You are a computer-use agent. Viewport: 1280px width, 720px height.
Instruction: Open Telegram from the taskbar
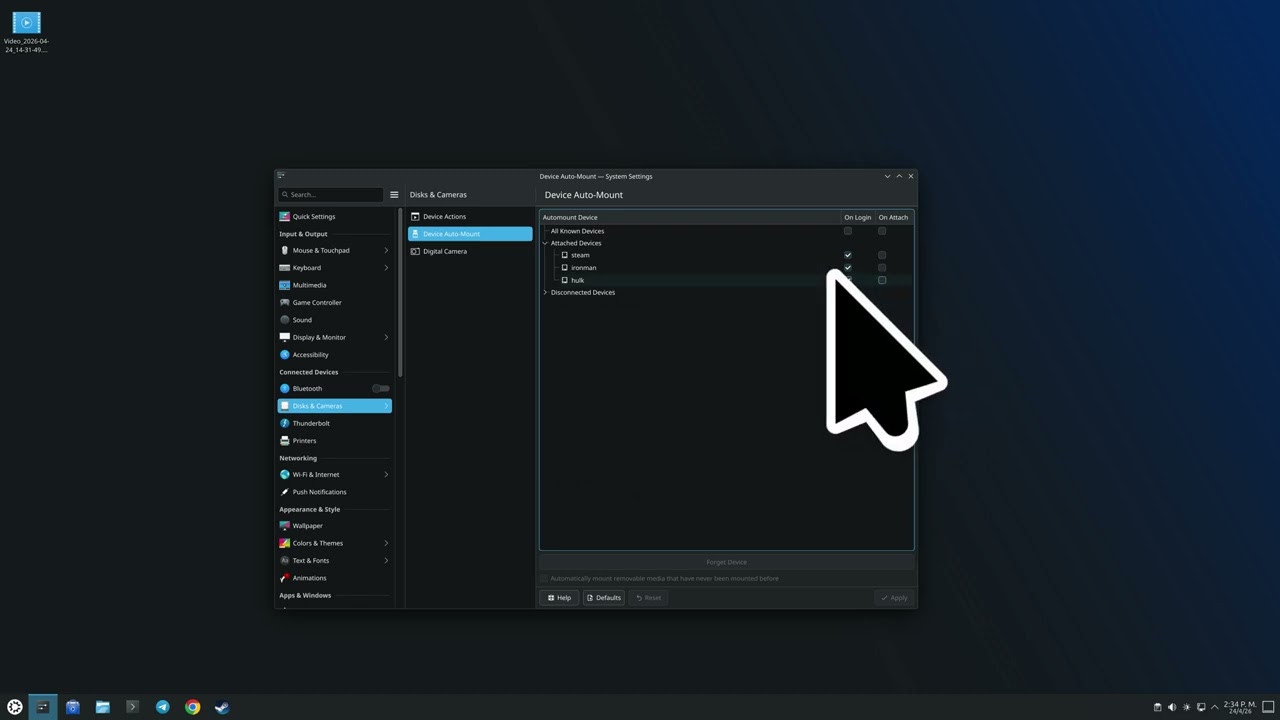click(x=162, y=707)
